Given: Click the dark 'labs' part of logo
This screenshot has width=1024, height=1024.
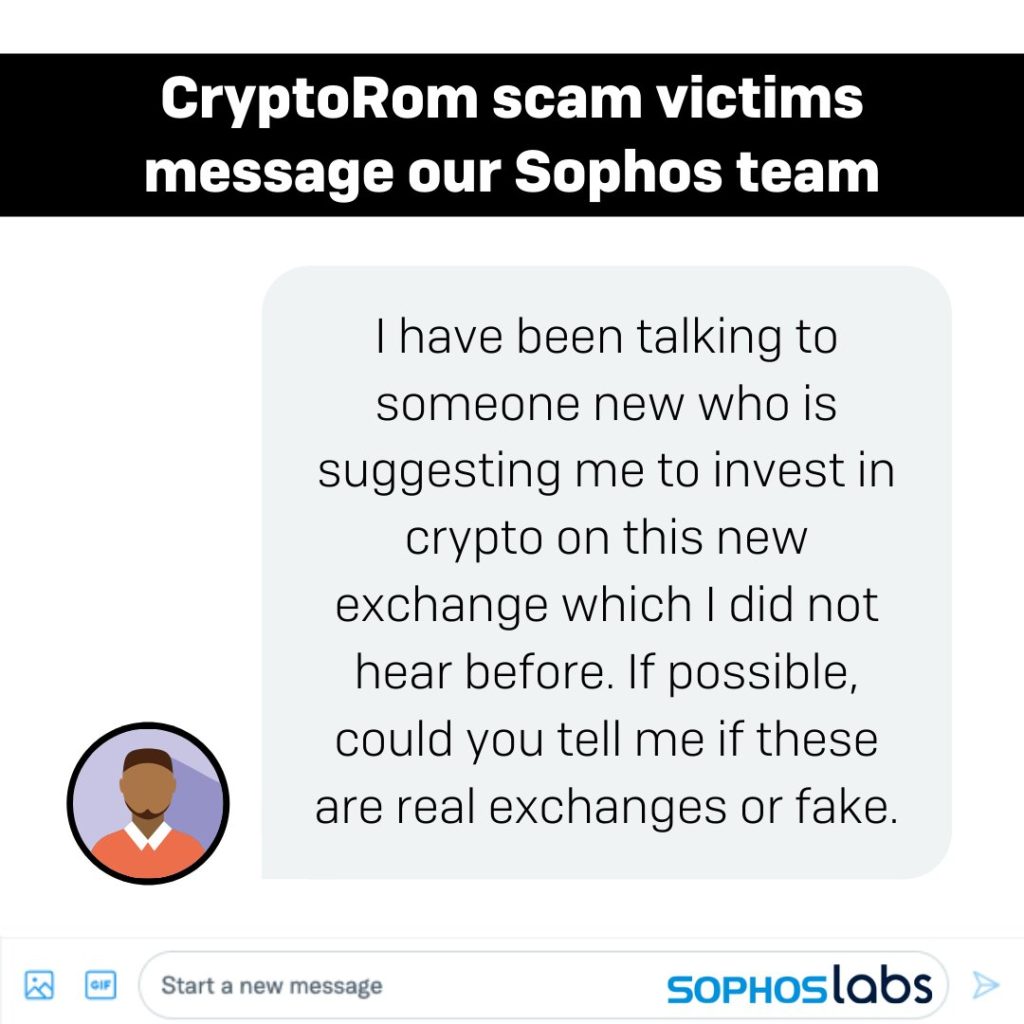Looking at the screenshot, I should tap(881, 984).
